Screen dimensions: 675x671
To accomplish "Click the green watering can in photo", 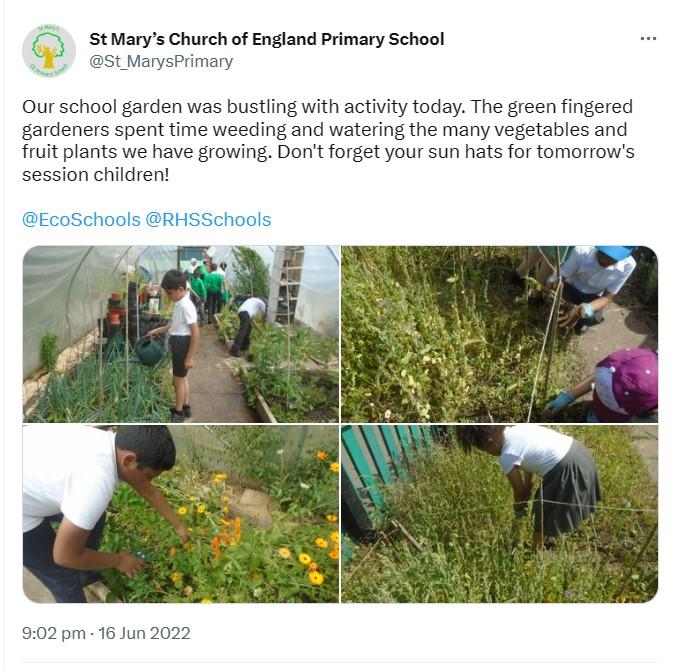I will 151,350.
